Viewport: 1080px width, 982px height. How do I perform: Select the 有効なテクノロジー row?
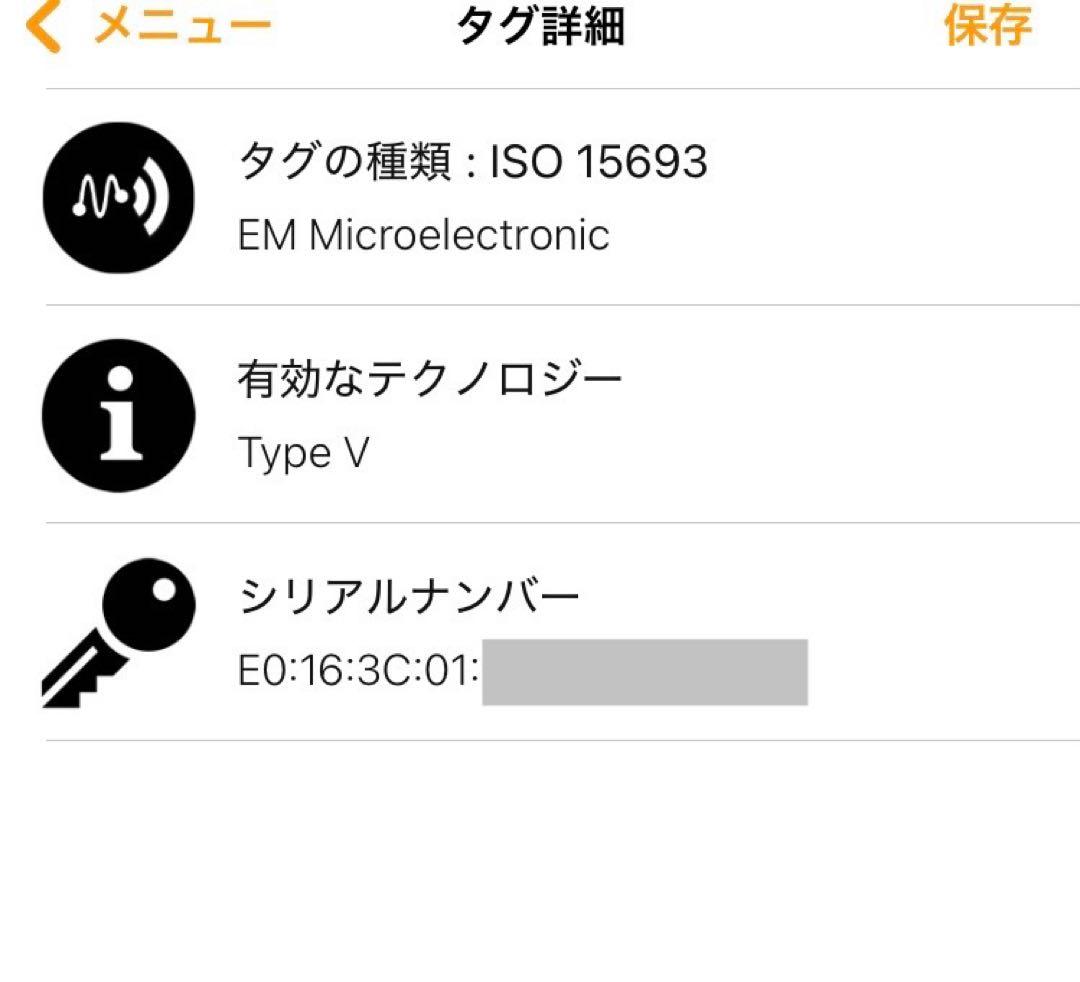tap(428, 377)
